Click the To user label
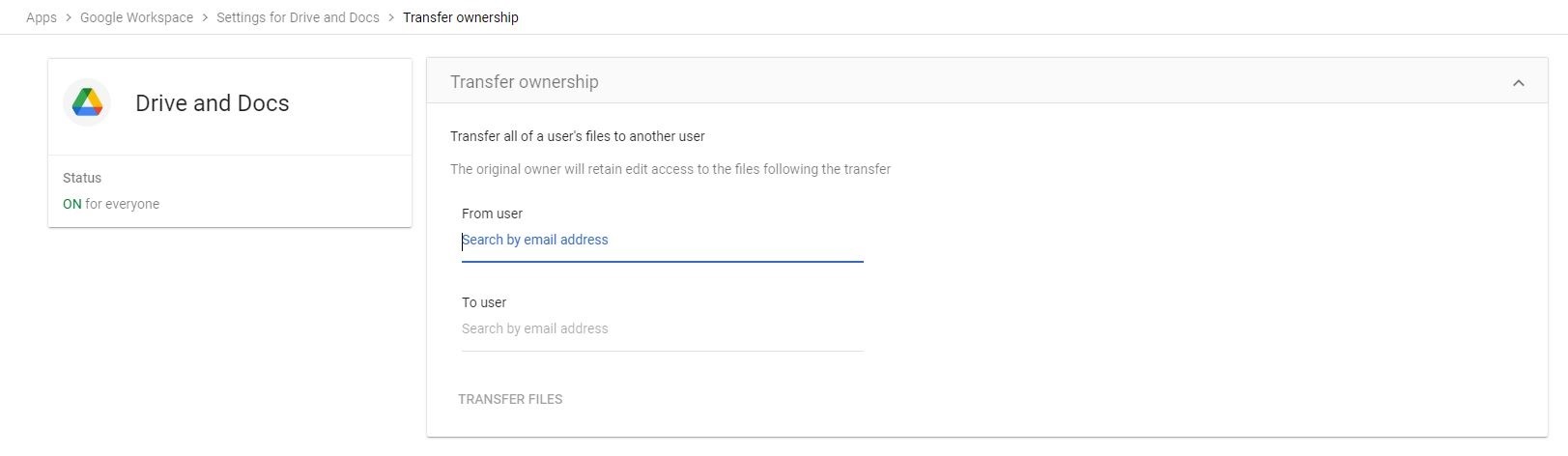Viewport: 1568px width, 456px height. [x=484, y=302]
